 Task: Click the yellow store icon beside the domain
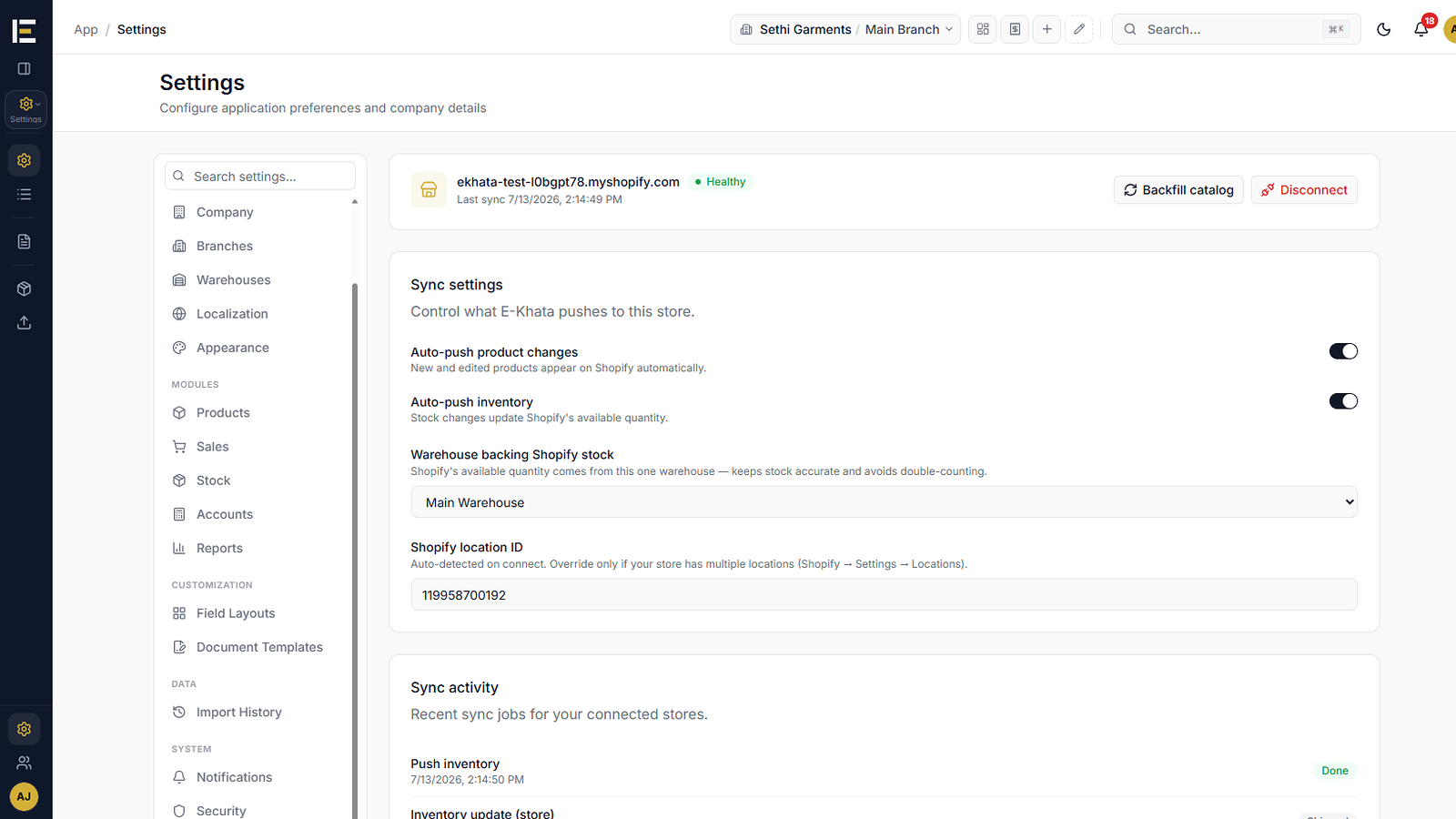tap(429, 189)
